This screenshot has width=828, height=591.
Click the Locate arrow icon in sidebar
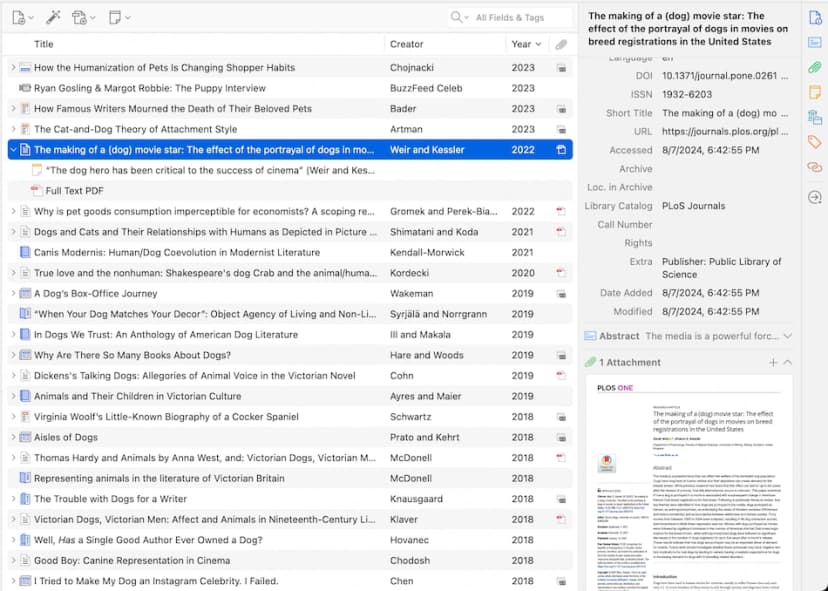[x=815, y=198]
